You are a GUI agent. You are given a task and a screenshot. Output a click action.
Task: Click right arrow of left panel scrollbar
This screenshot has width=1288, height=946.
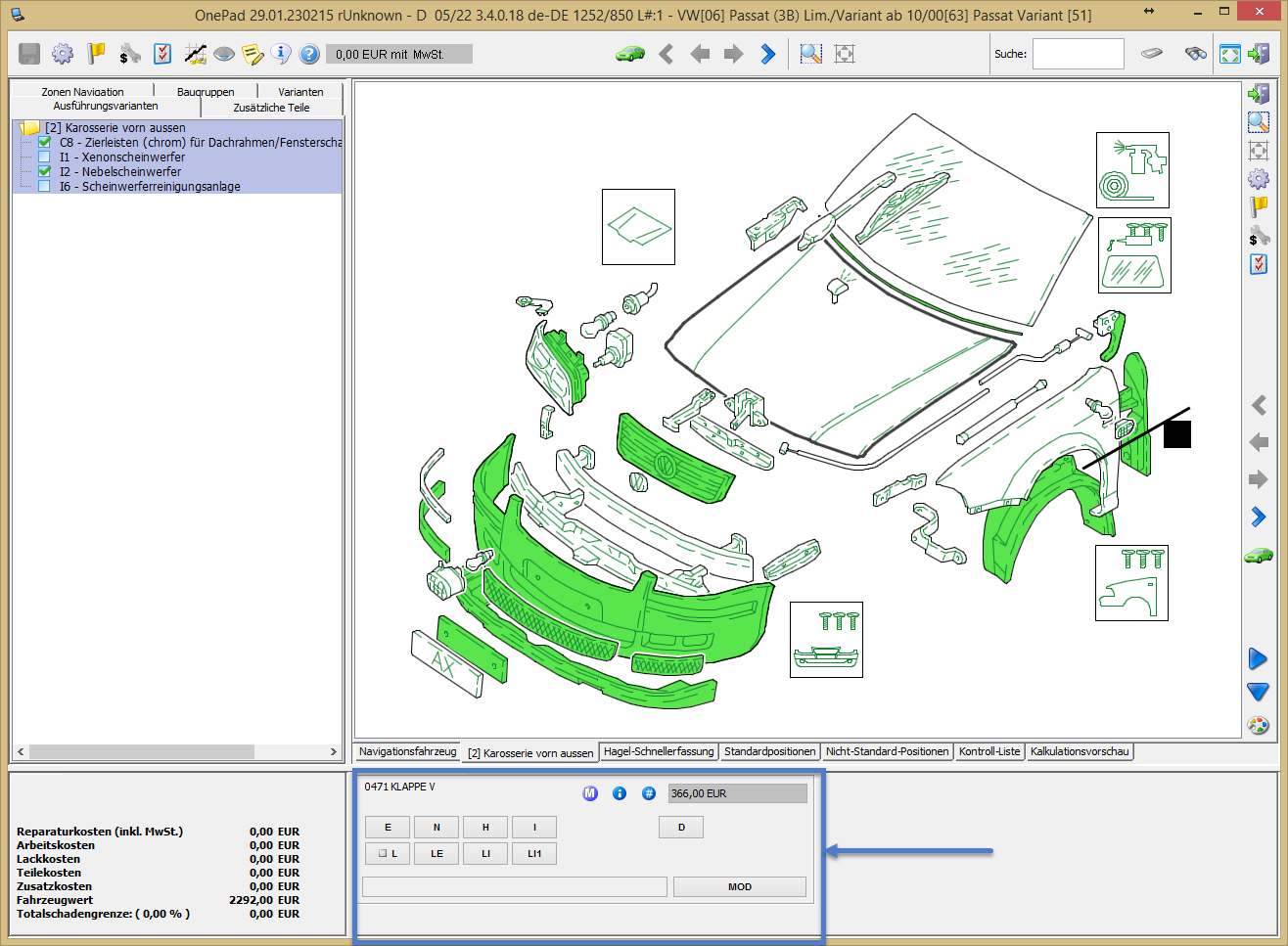333,751
